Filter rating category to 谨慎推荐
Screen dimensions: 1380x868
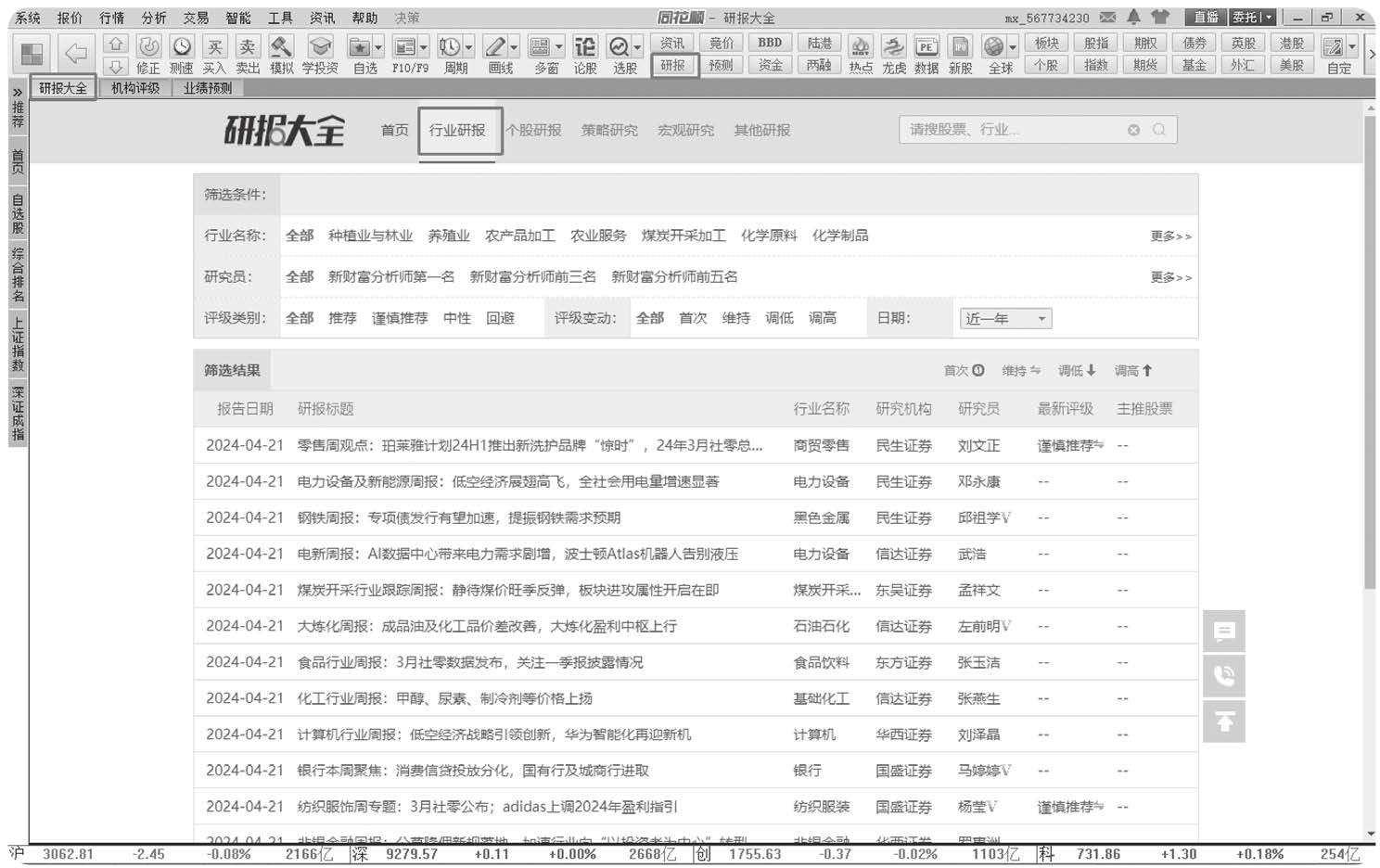pyautogui.click(x=400, y=318)
